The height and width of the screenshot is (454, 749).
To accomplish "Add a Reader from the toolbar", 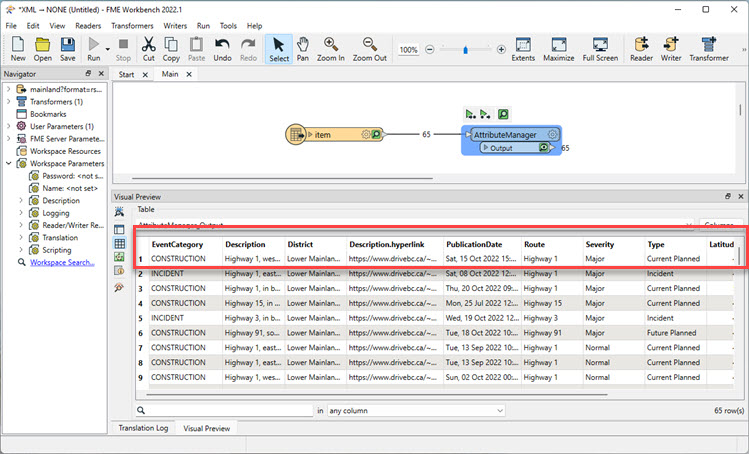I will tap(641, 49).
